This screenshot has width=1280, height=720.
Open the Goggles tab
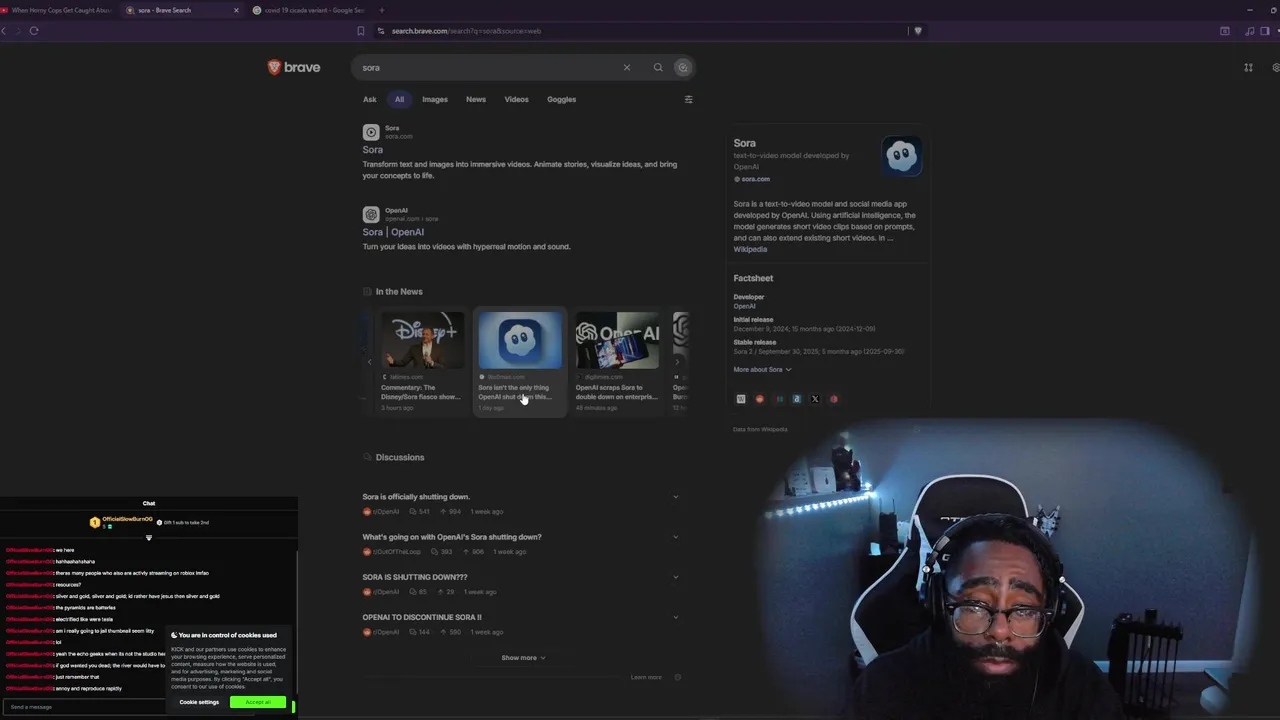(561, 99)
